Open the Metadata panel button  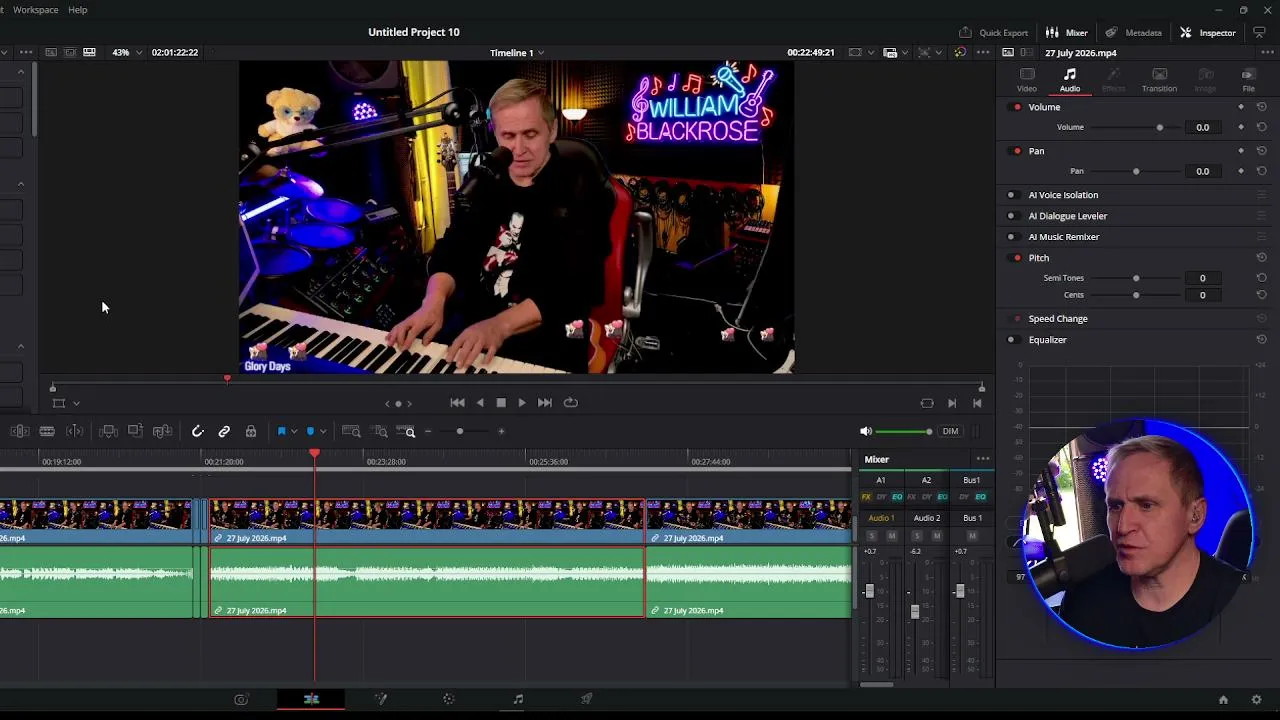click(x=1133, y=32)
